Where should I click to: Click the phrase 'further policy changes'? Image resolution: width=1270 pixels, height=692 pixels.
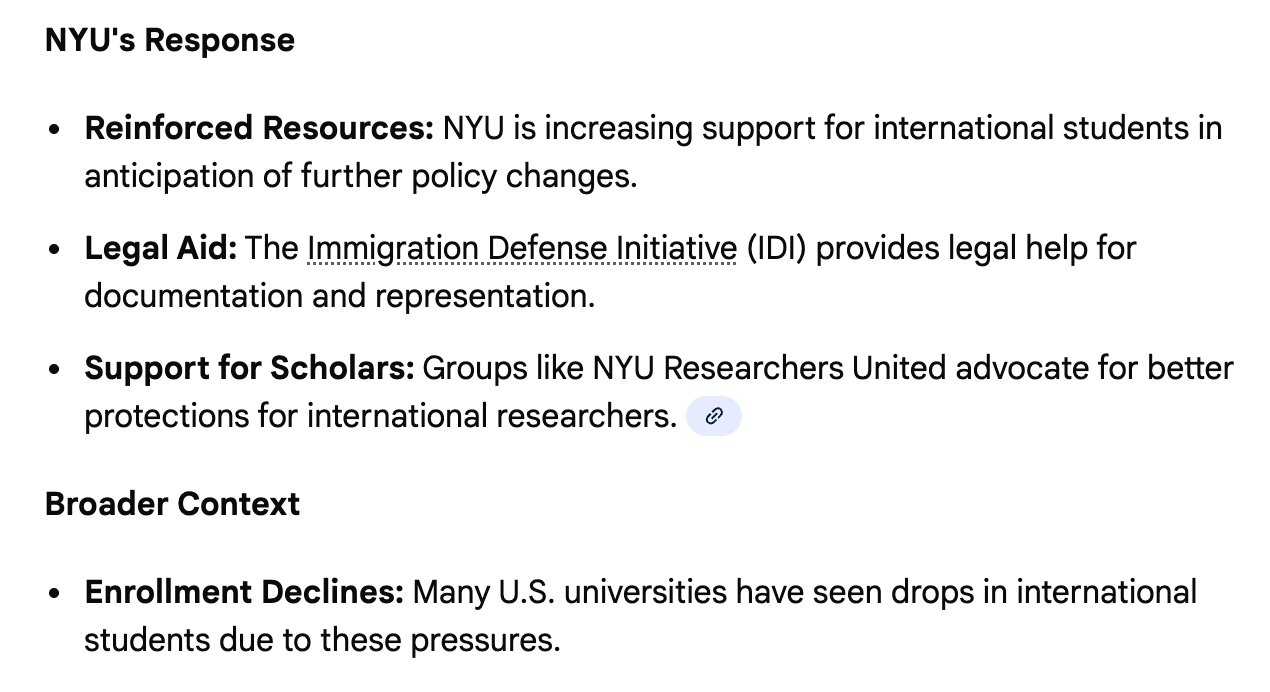pyautogui.click(x=468, y=176)
